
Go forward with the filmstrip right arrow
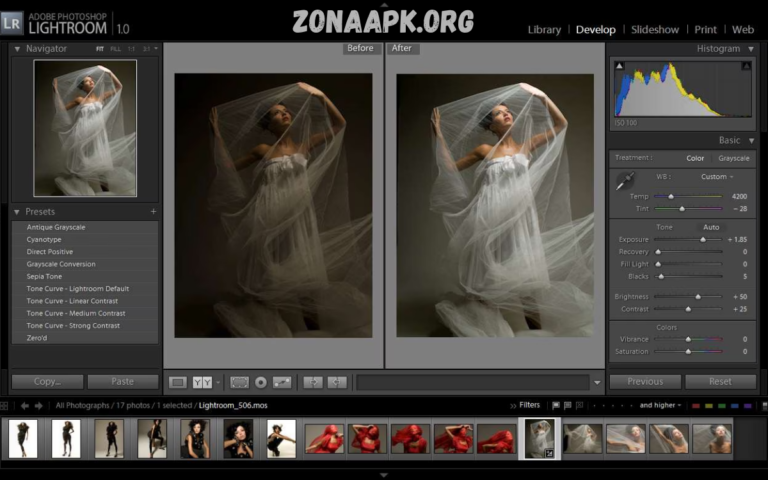click(39, 406)
